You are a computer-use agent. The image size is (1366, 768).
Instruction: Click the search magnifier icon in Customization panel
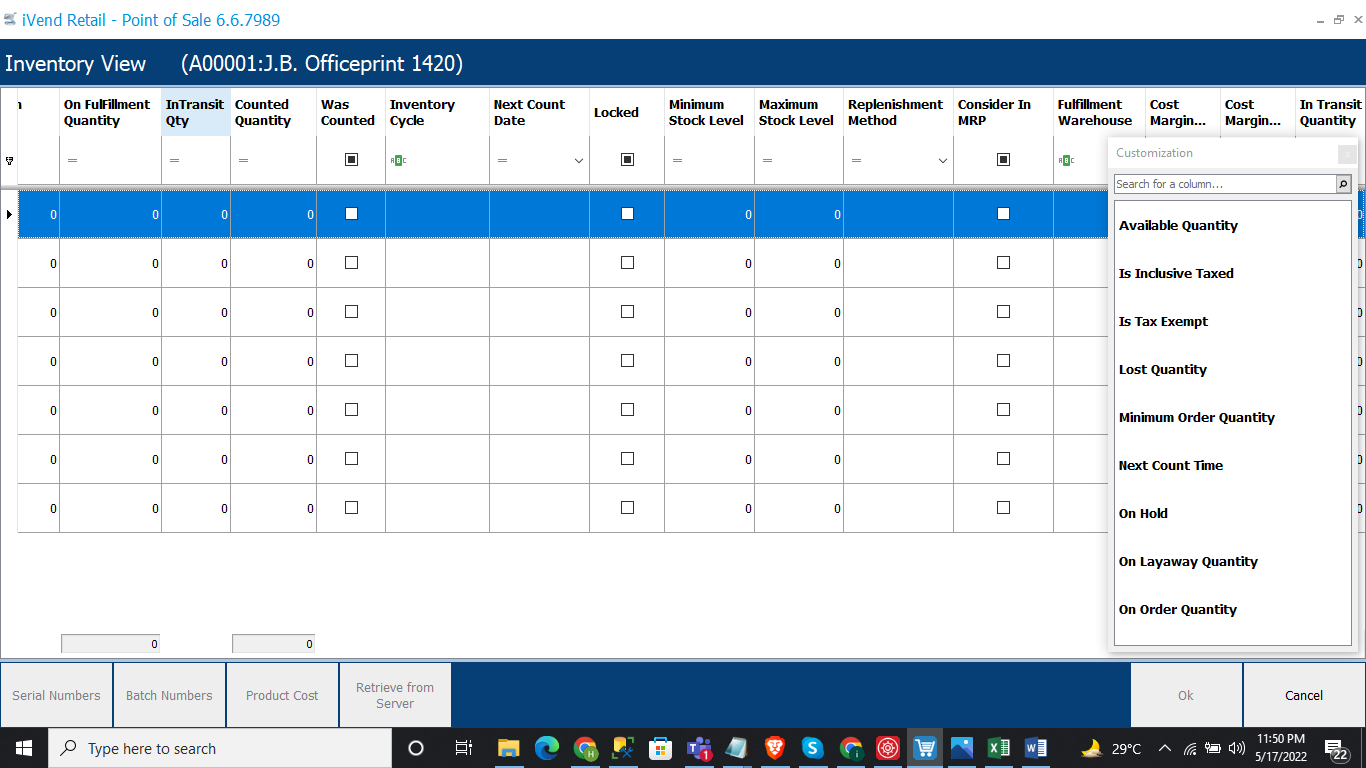(x=1343, y=184)
